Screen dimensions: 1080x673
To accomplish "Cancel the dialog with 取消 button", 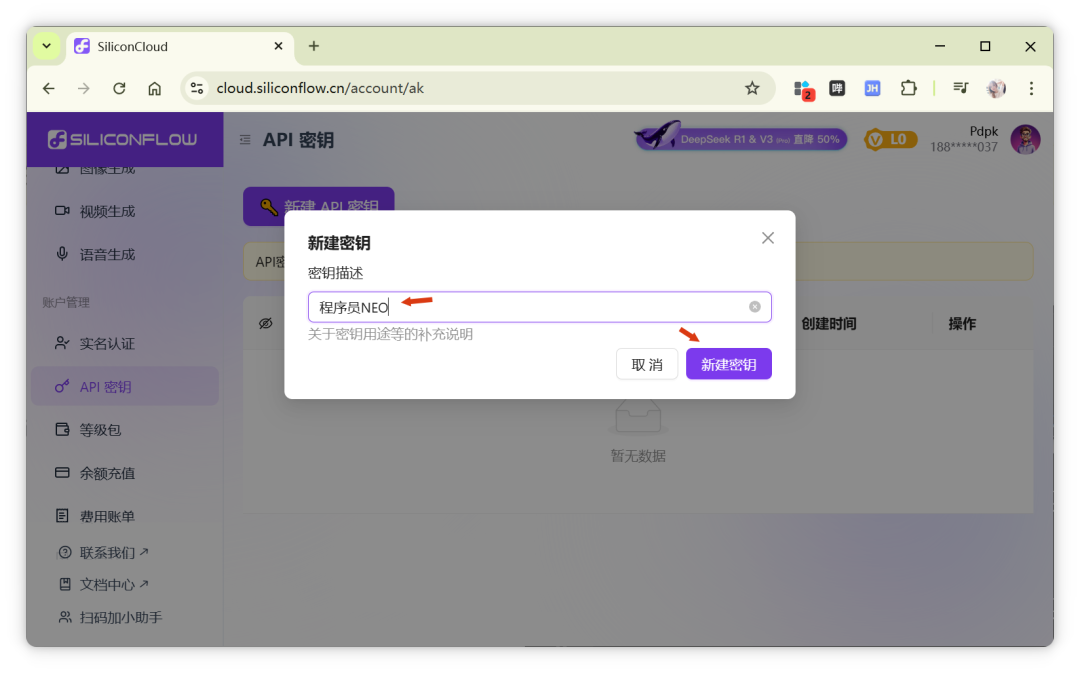I will pyautogui.click(x=647, y=364).
